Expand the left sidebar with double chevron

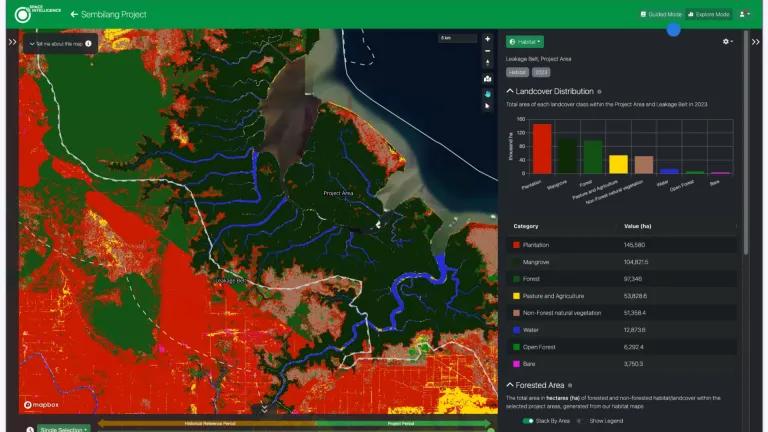pyautogui.click(x=12, y=42)
